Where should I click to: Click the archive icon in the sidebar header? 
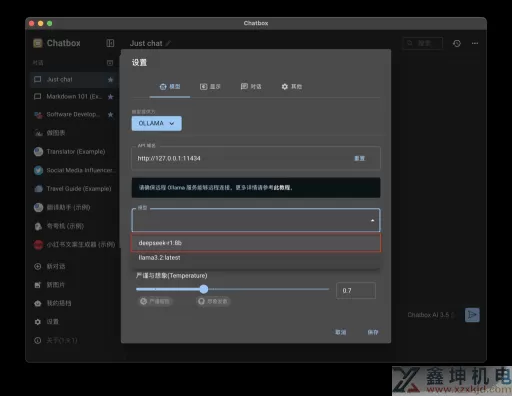coord(110,63)
